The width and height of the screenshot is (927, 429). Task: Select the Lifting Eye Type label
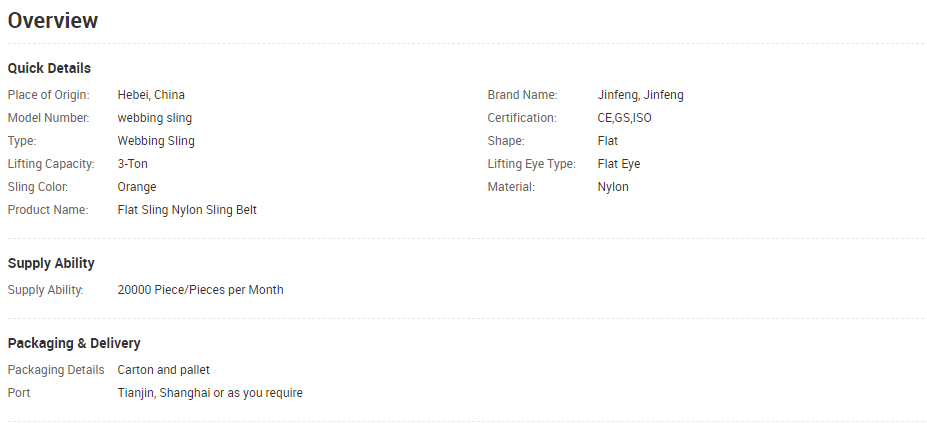coord(531,164)
